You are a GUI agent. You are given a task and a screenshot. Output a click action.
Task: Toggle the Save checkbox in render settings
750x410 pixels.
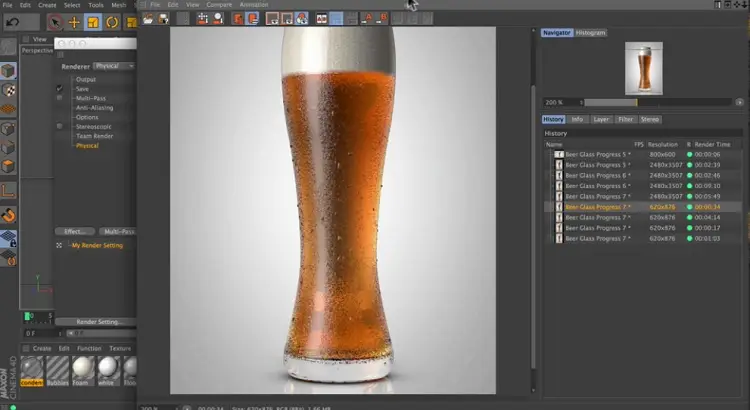[59, 89]
